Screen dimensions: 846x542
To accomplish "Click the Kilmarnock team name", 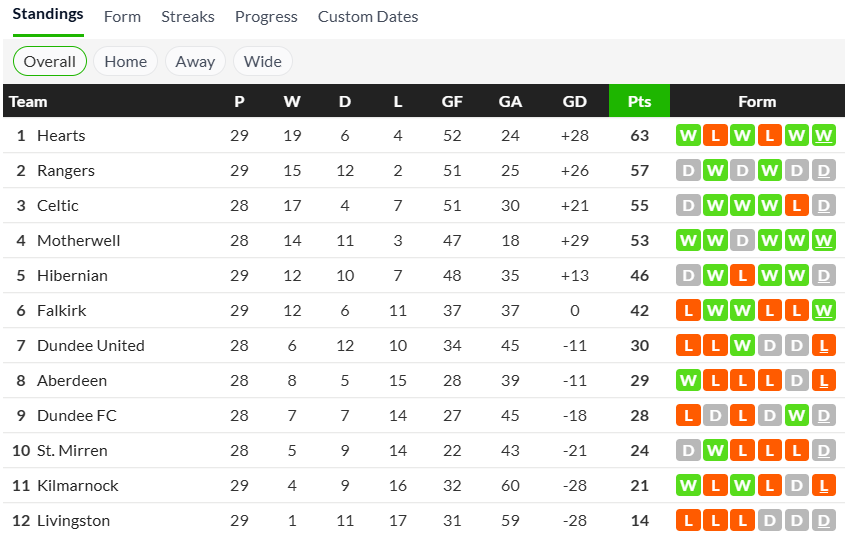I will (78, 486).
